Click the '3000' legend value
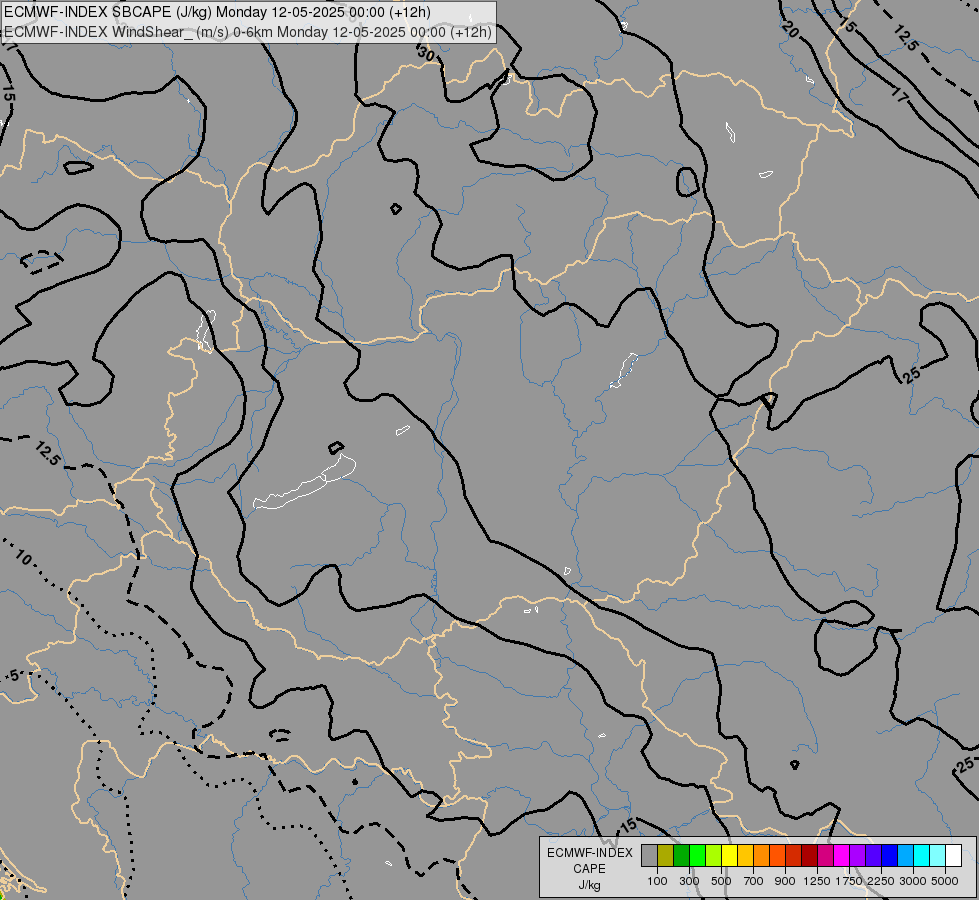Screen dimensions: 979x900 click(913, 881)
